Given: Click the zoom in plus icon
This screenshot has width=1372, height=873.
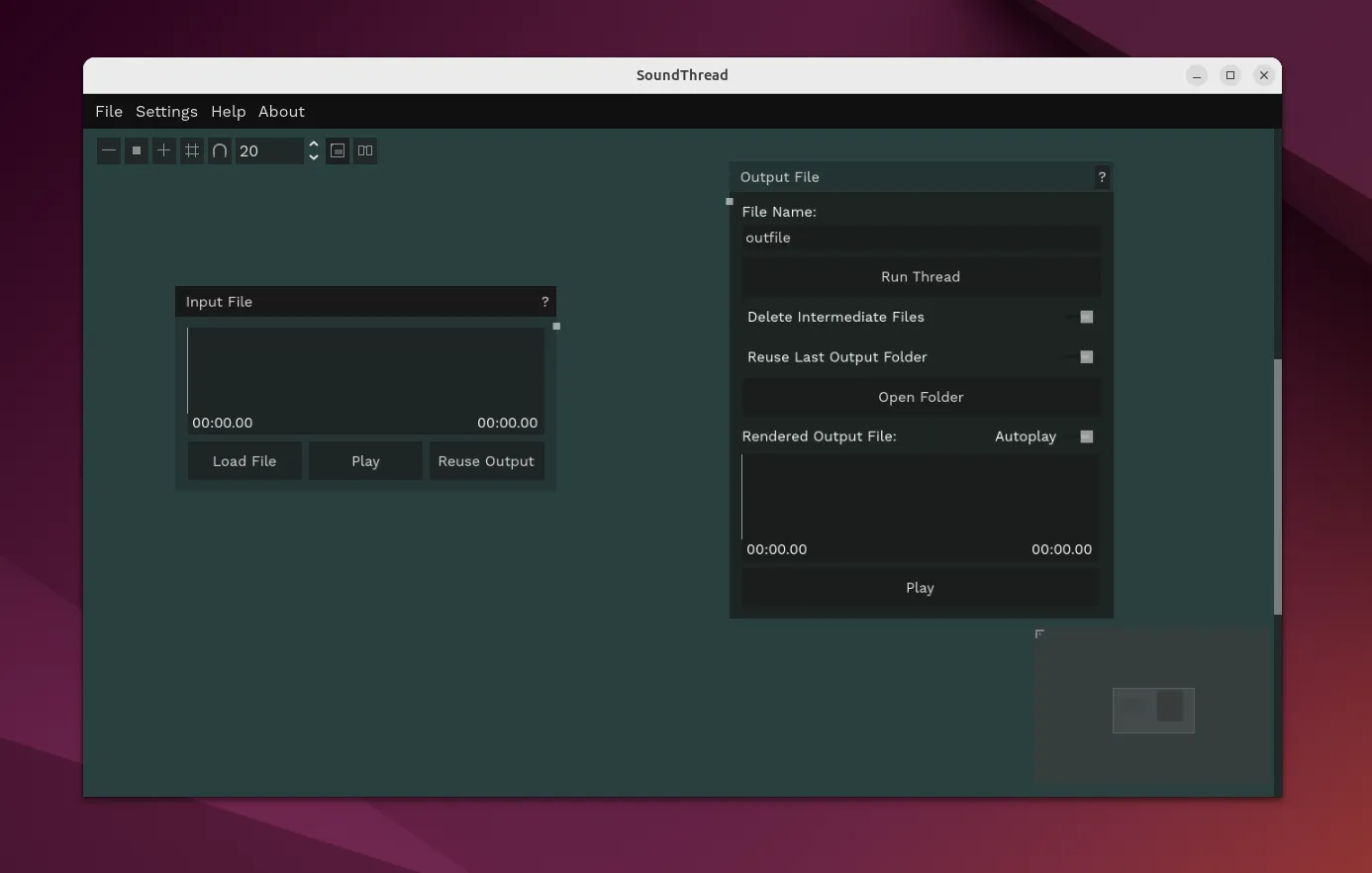Looking at the screenshot, I should coord(164,150).
